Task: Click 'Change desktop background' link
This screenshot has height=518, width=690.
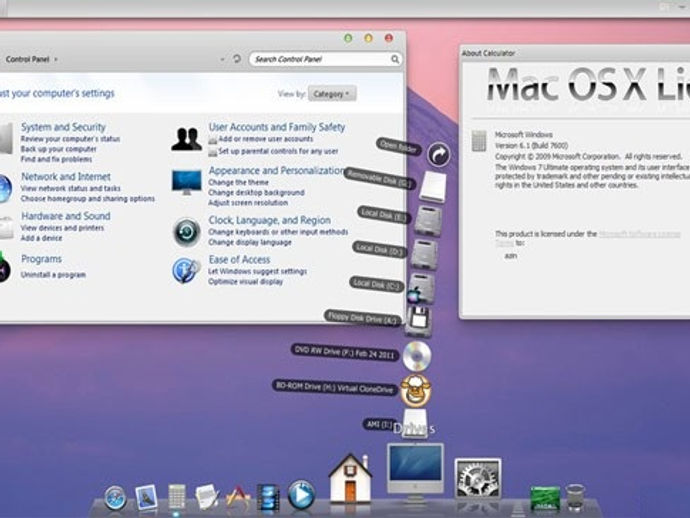Action: coord(256,193)
